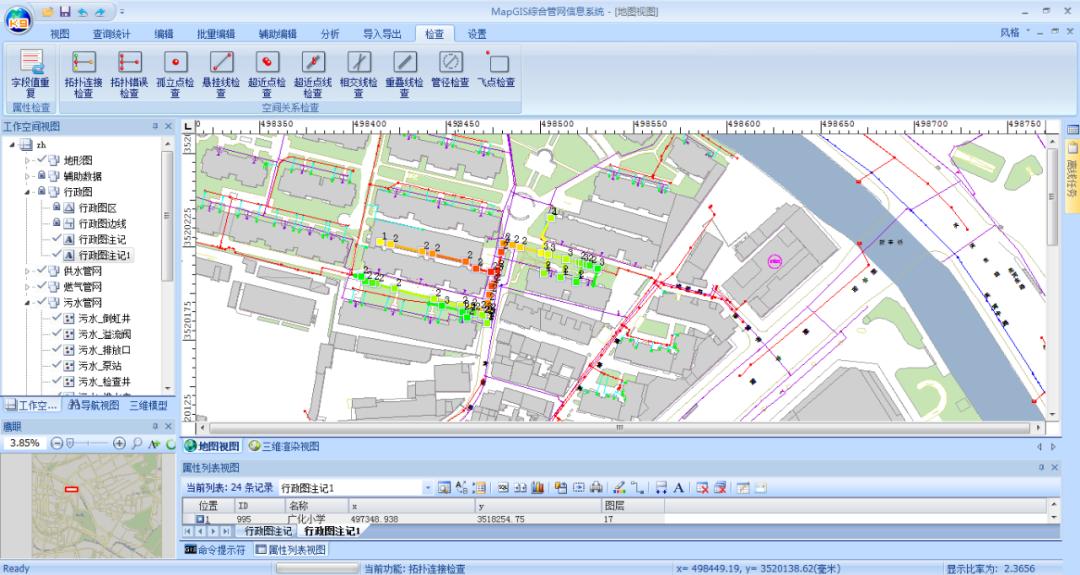The width and height of the screenshot is (1080, 575).
Task: Toggle visibility check of 污水_泵站 layer
Action: [57, 366]
